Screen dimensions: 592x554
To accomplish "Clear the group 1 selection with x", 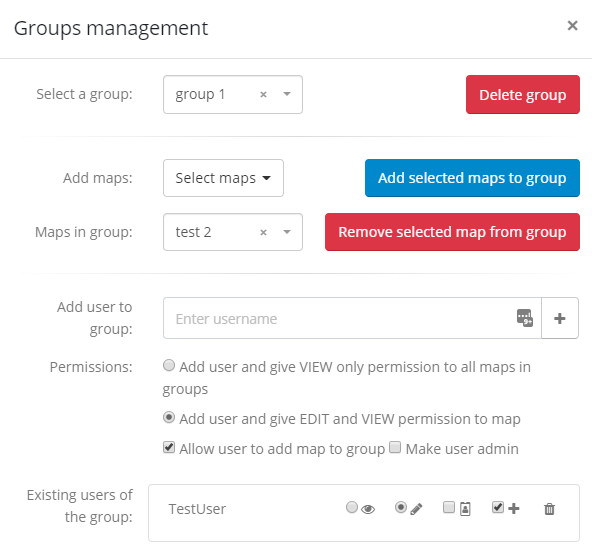I will (x=264, y=94).
